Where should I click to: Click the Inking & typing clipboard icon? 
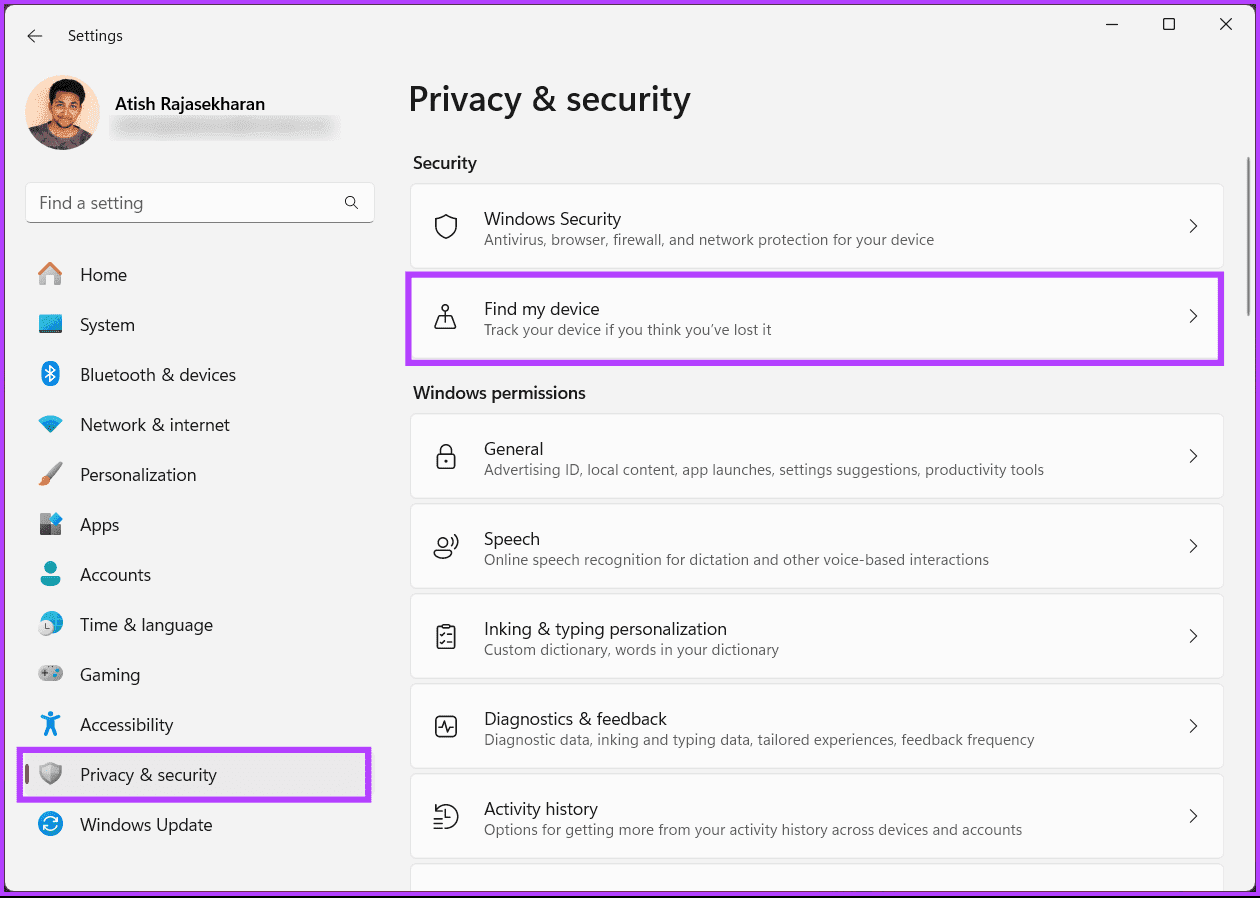pyautogui.click(x=446, y=636)
